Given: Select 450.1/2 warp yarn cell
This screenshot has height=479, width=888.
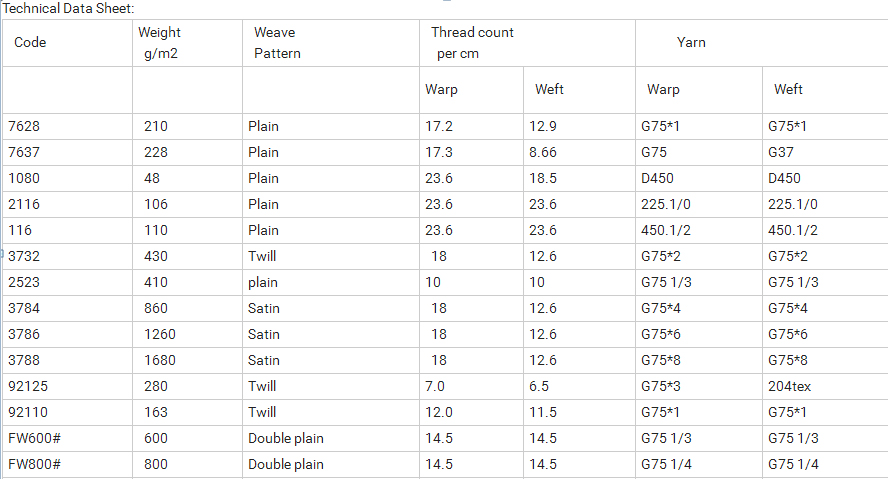Looking at the screenshot, I should click(x=699, y=230).
